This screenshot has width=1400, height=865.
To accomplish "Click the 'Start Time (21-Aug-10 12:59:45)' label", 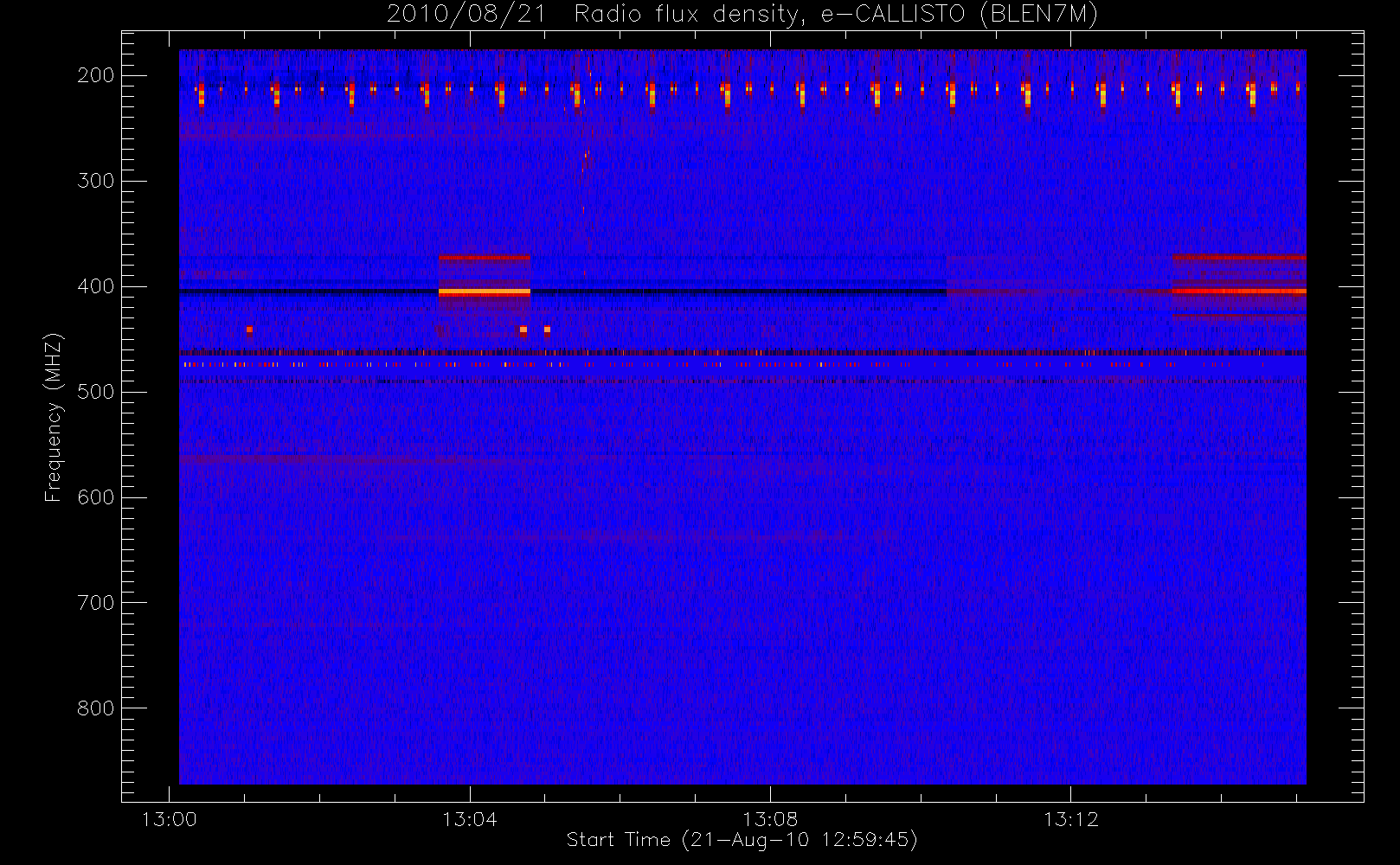I will pos(742,840).
